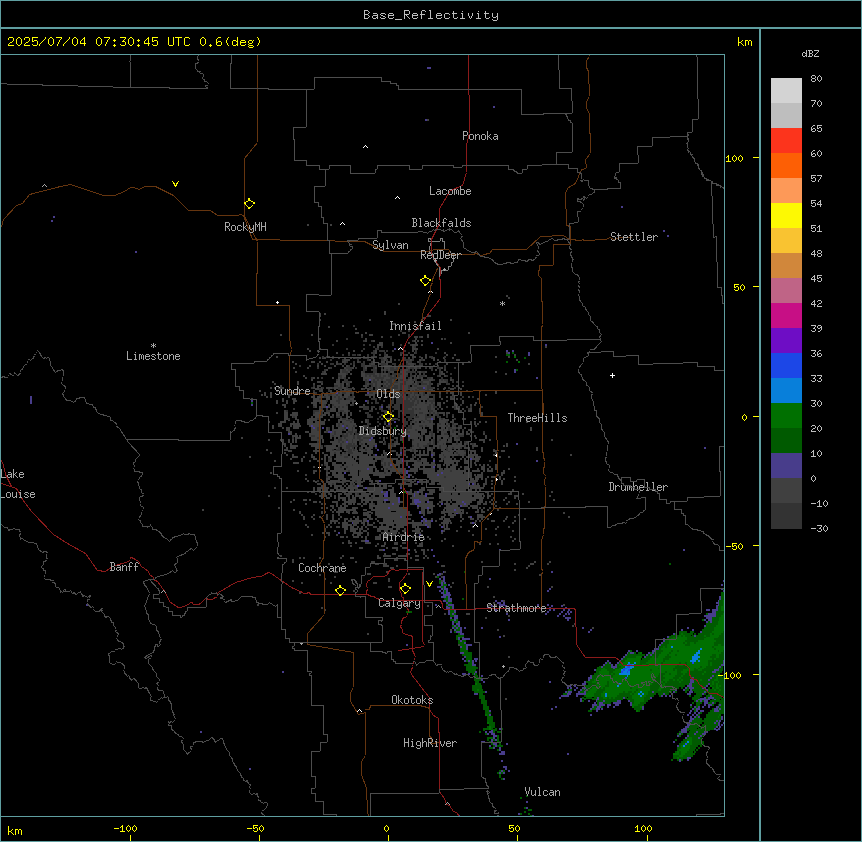Click the 2025/07/04 07:30:45 UTC timestamp
The image size is (862, 842).
[98, 42]
